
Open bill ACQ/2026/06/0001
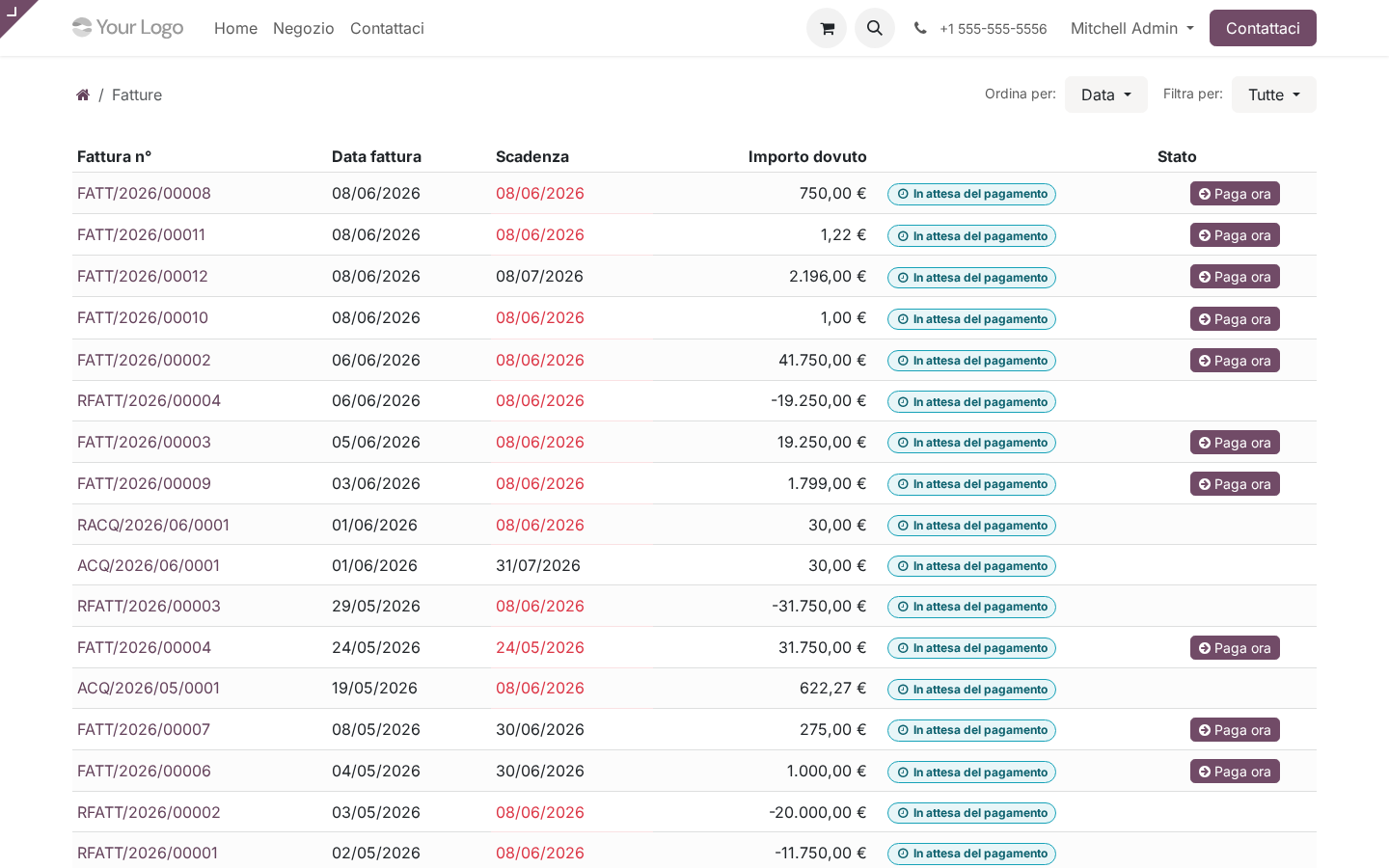coord(149,565)
